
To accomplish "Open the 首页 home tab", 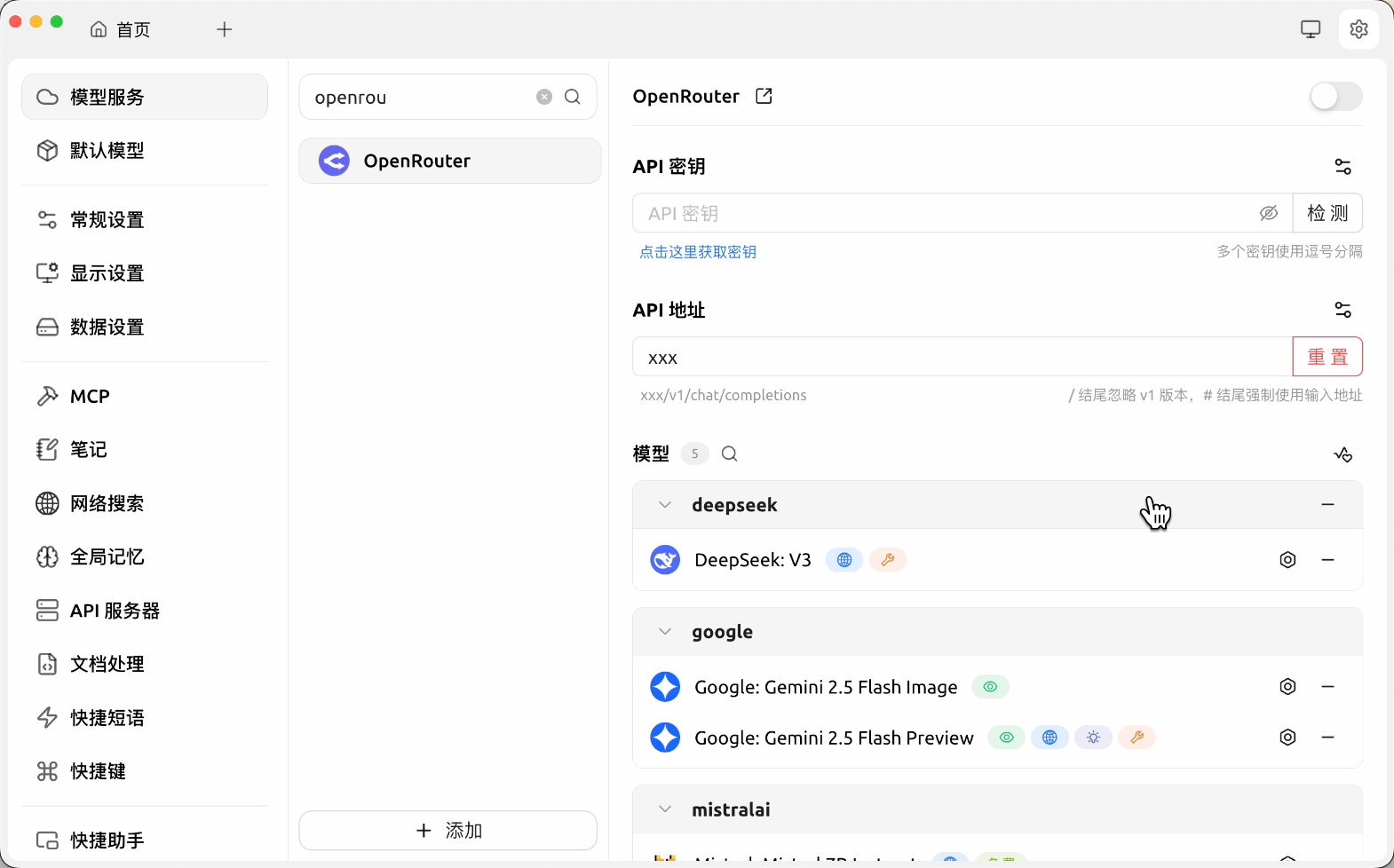I will coord(121,29).
